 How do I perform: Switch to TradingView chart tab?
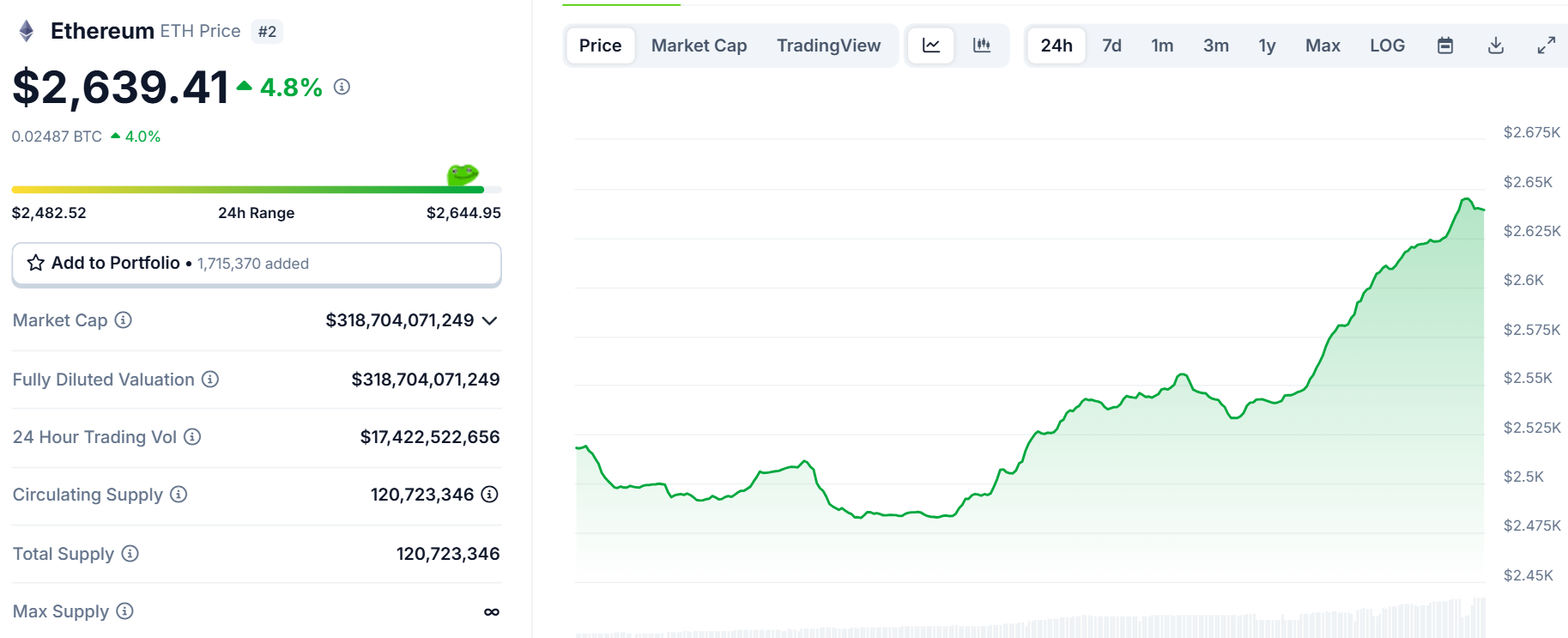[x=828, y=46]
